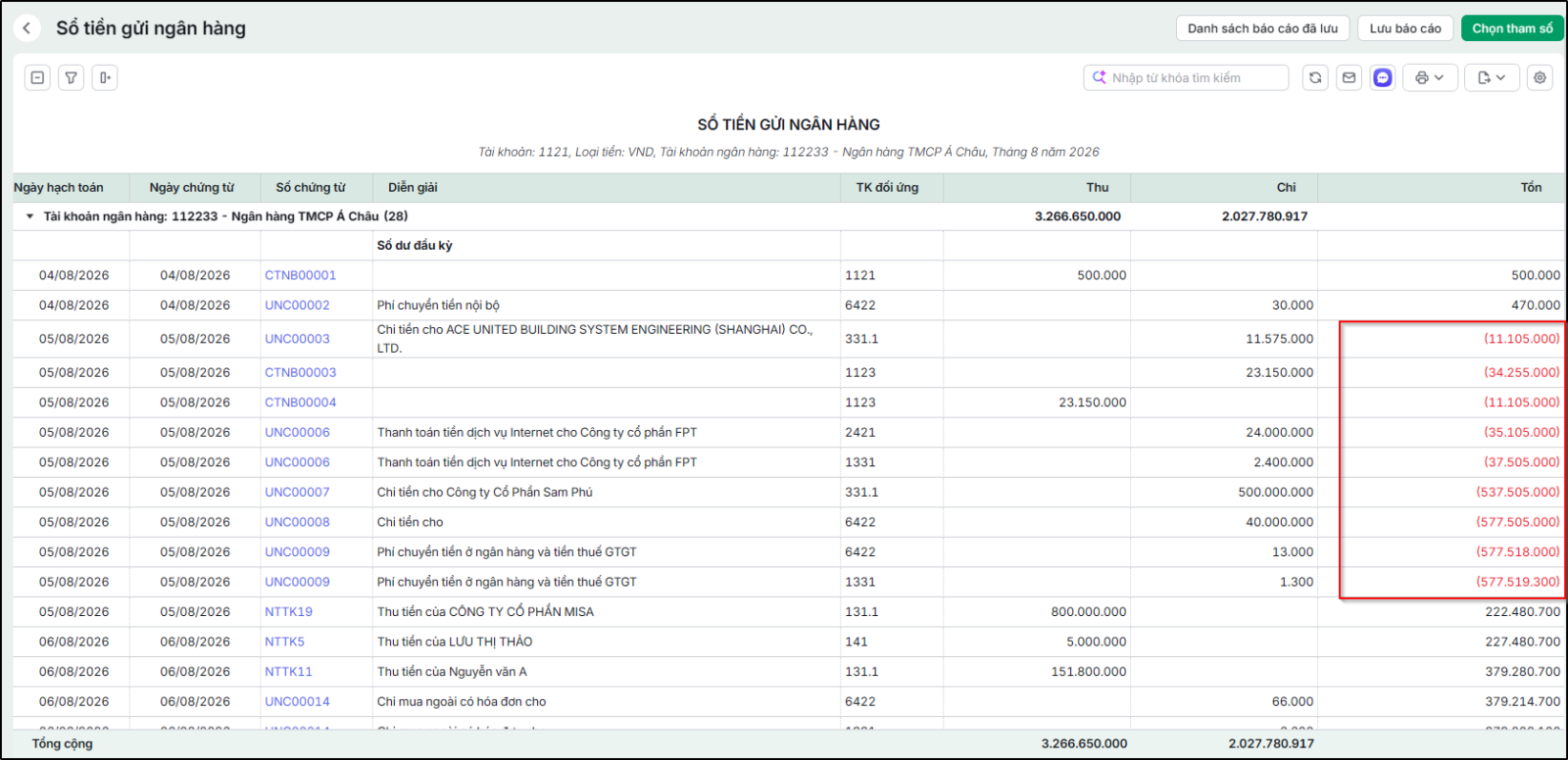Go back using the left arrow icon
Viewport: 1568px width, 760px height.
[26, 28]
